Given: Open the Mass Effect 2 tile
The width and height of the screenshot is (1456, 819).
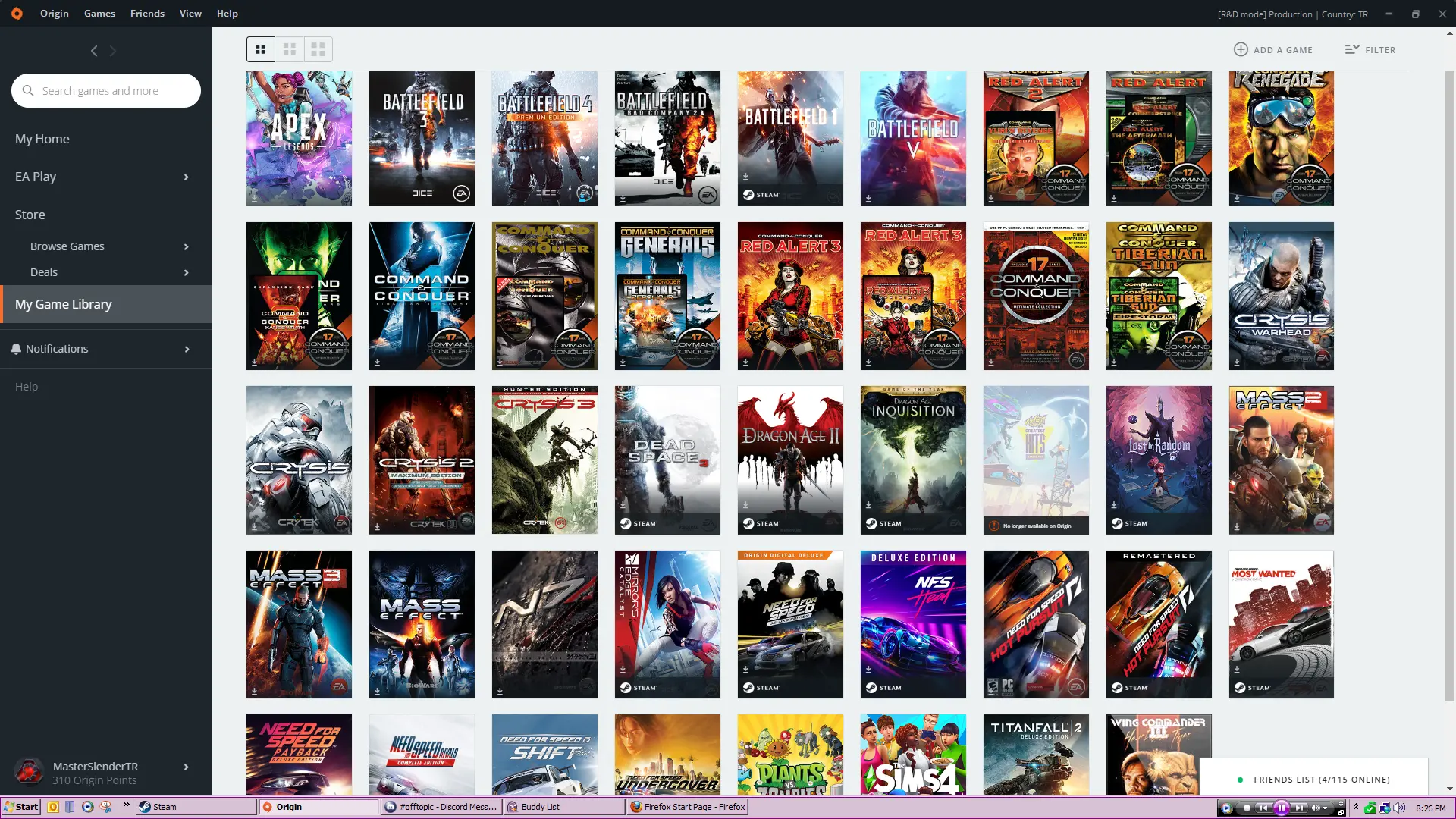Looking at the screenshot, I should (1282, 460).
